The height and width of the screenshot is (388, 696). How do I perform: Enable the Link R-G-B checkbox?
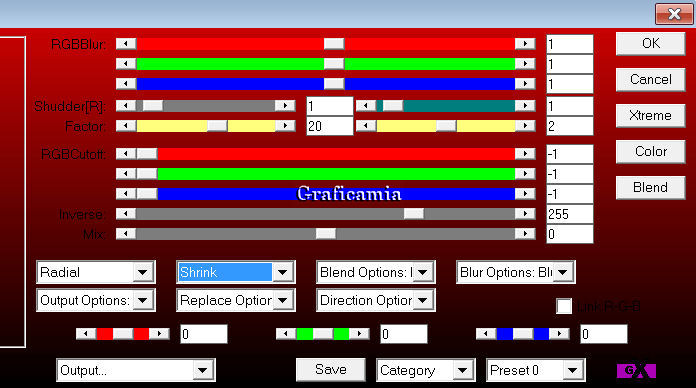pos(564,306)
